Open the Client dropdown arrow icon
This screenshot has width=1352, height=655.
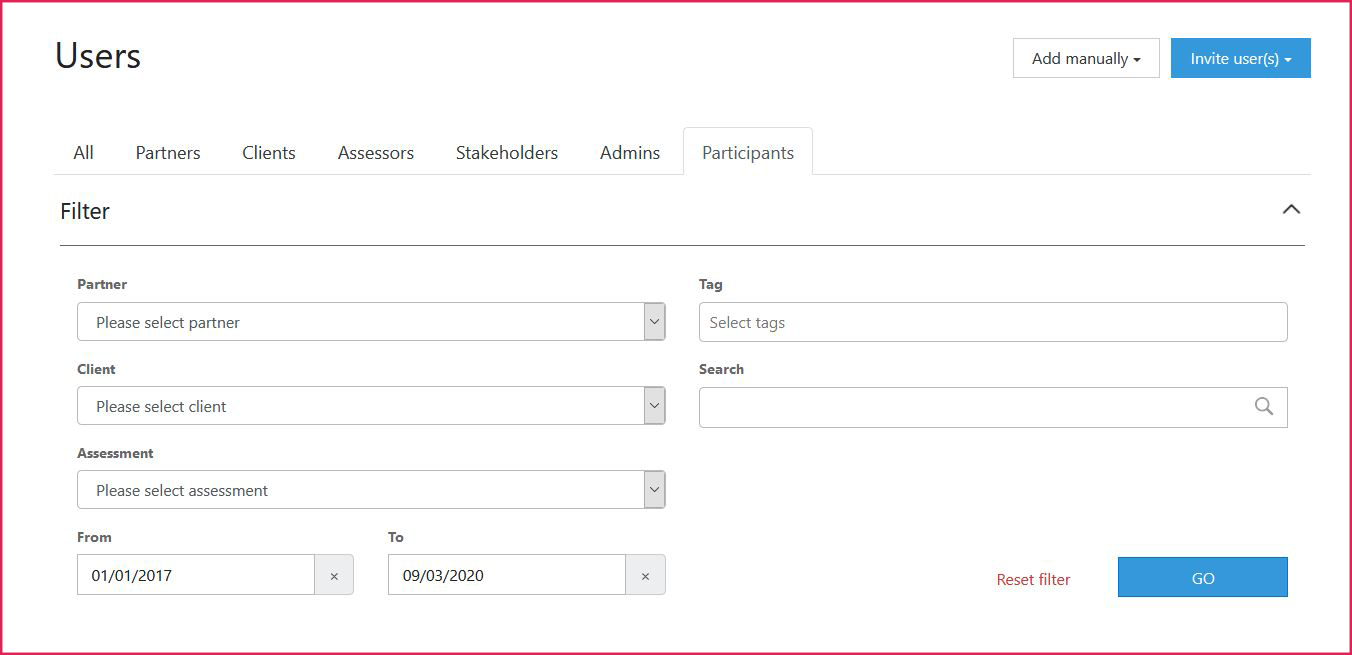654,405
